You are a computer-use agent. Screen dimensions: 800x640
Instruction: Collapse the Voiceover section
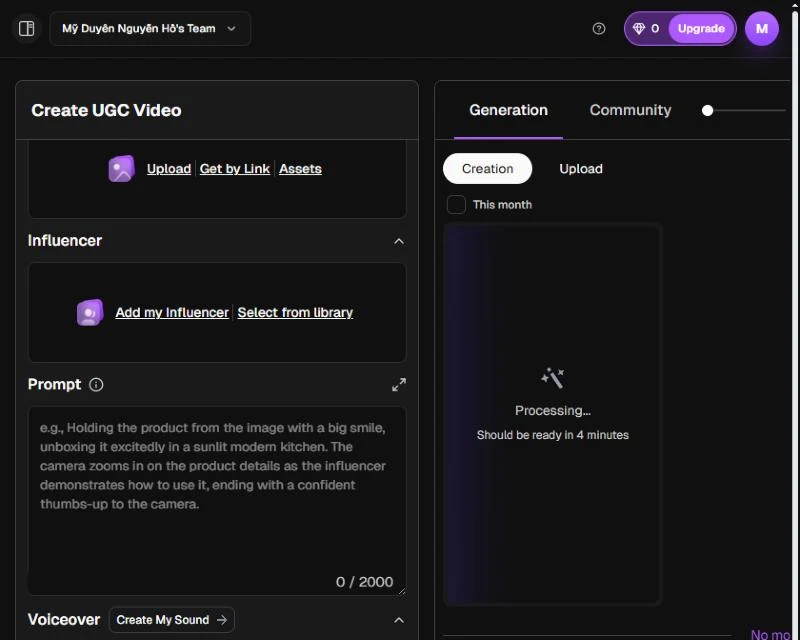tap(399, 620)
